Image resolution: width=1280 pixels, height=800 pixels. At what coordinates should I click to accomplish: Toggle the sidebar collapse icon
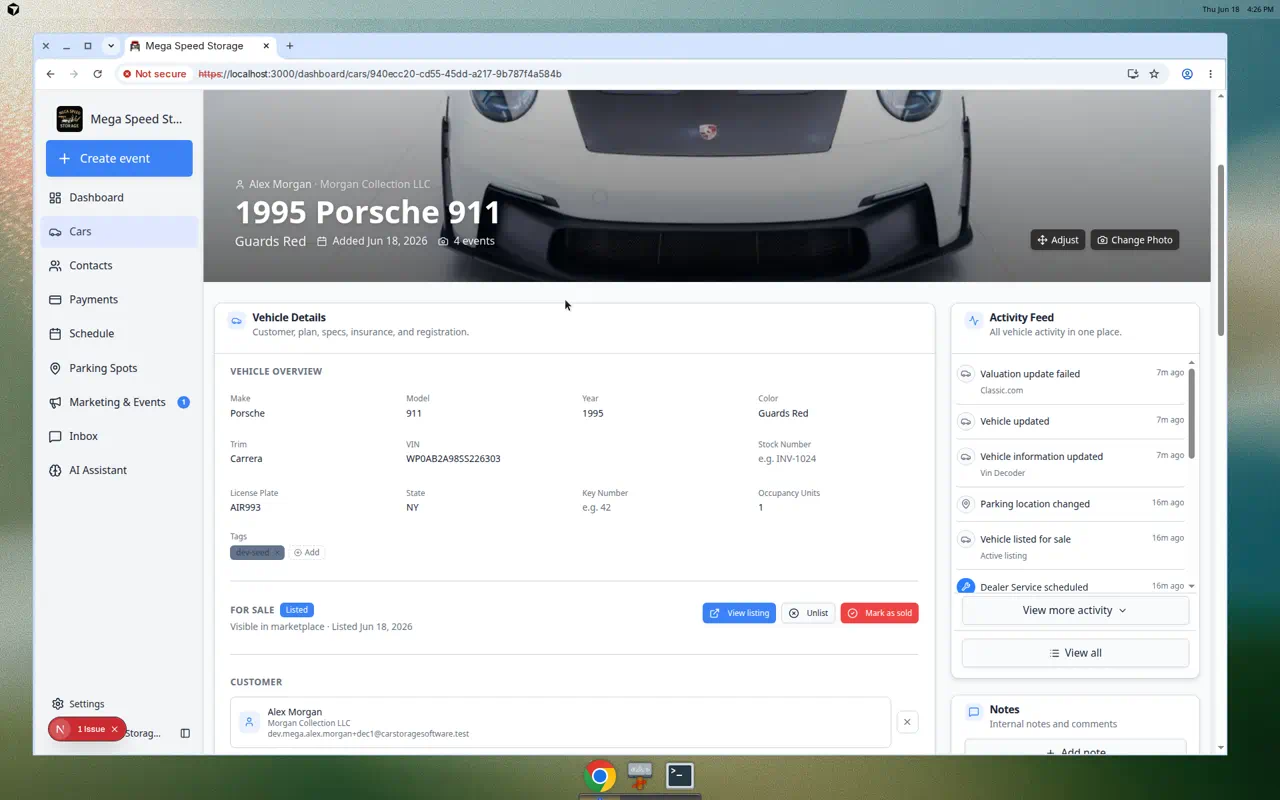click(x=185, y=733)
